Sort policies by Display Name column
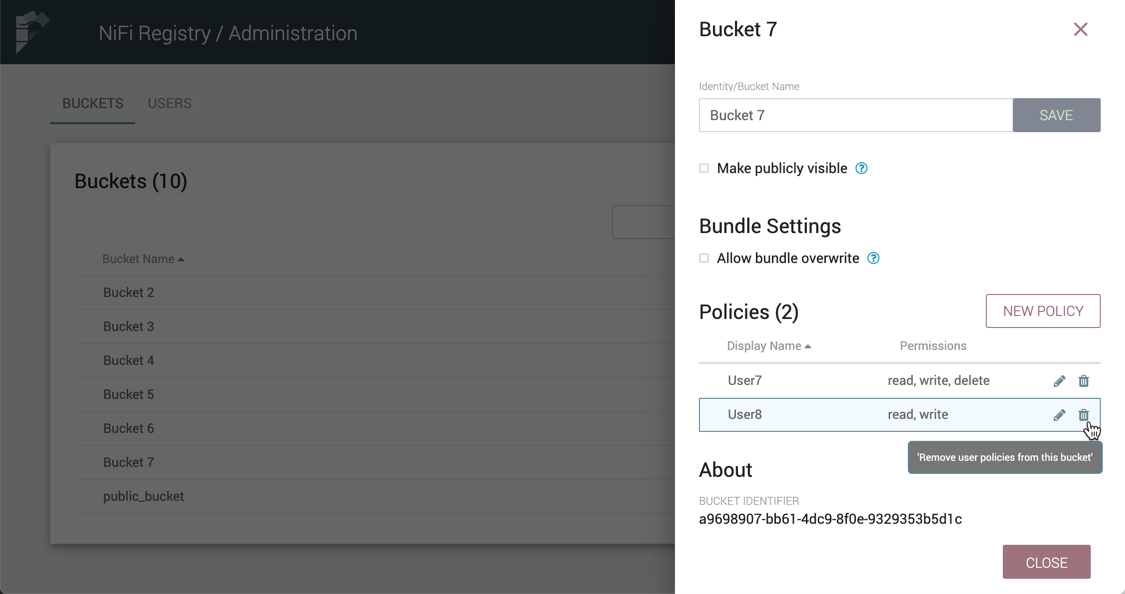 768,346
